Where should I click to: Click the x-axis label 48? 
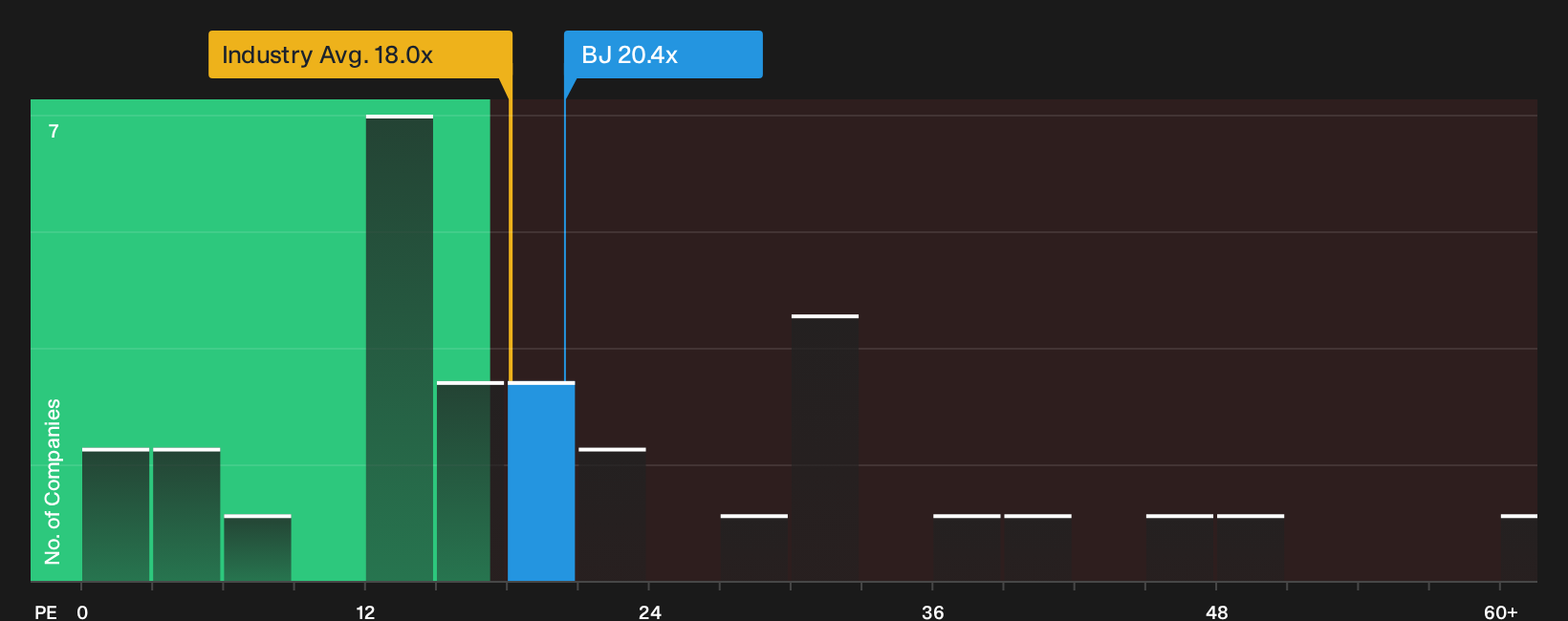1216,611
